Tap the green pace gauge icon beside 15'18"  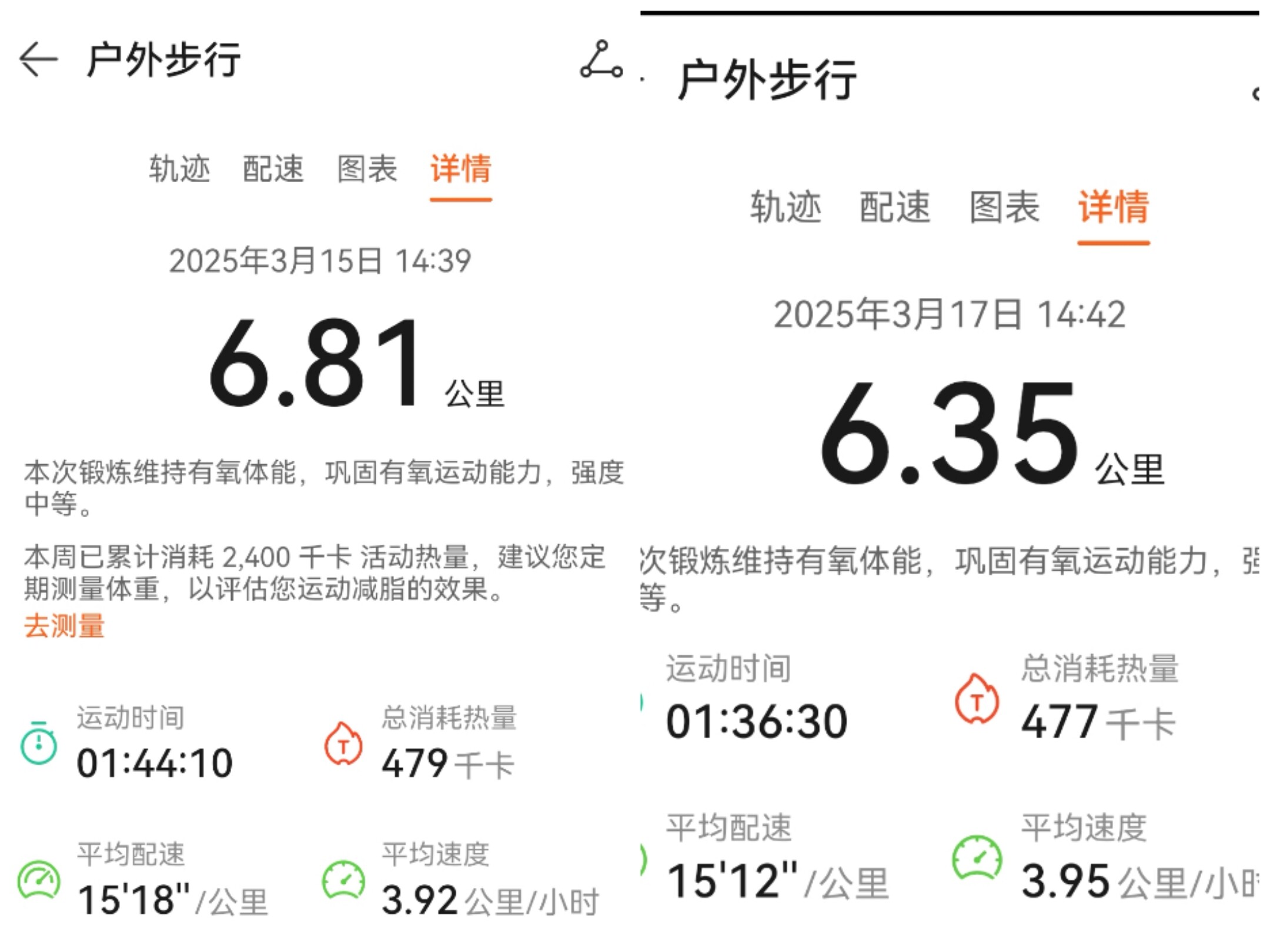click(x=39, y=880)
